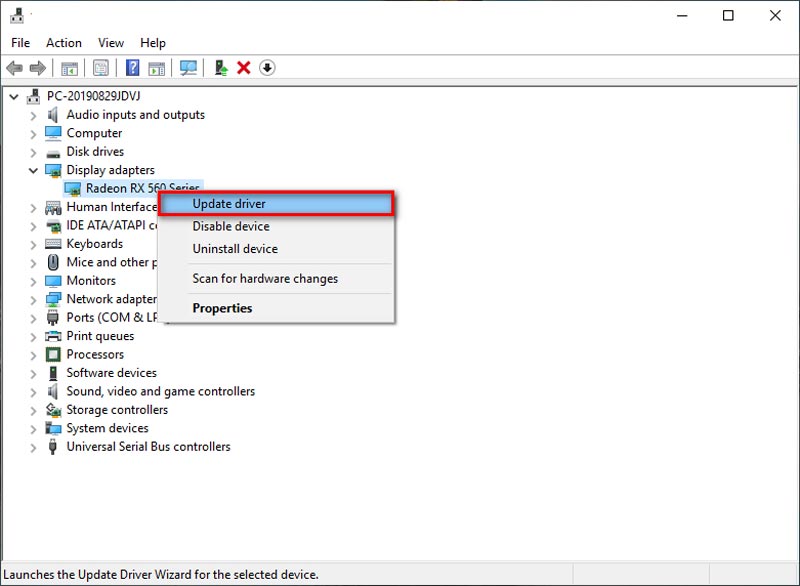This screenshot has height=586, width=800.
Task: Click the Storage controllers category icon
Action: point(53,410)
